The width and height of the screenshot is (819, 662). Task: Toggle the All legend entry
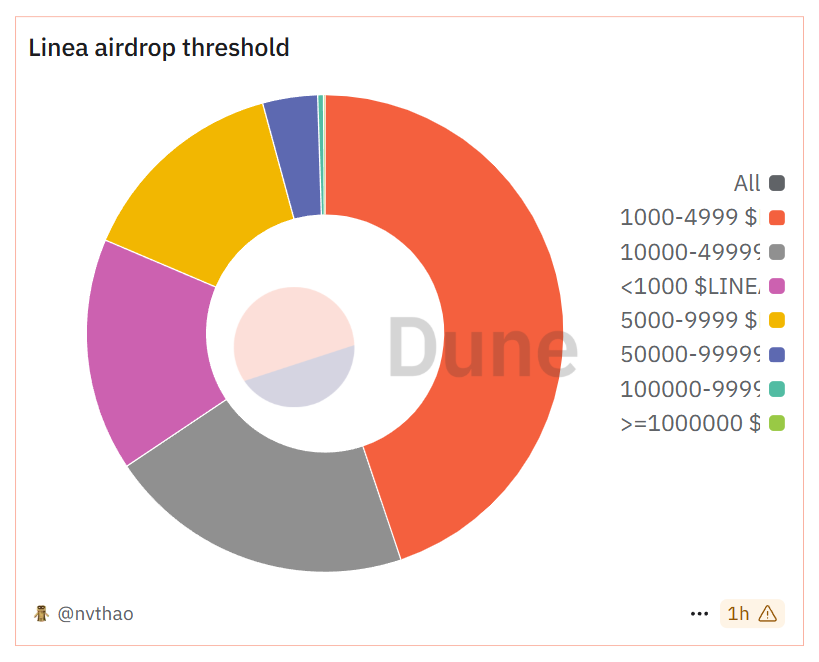point(758,183)
